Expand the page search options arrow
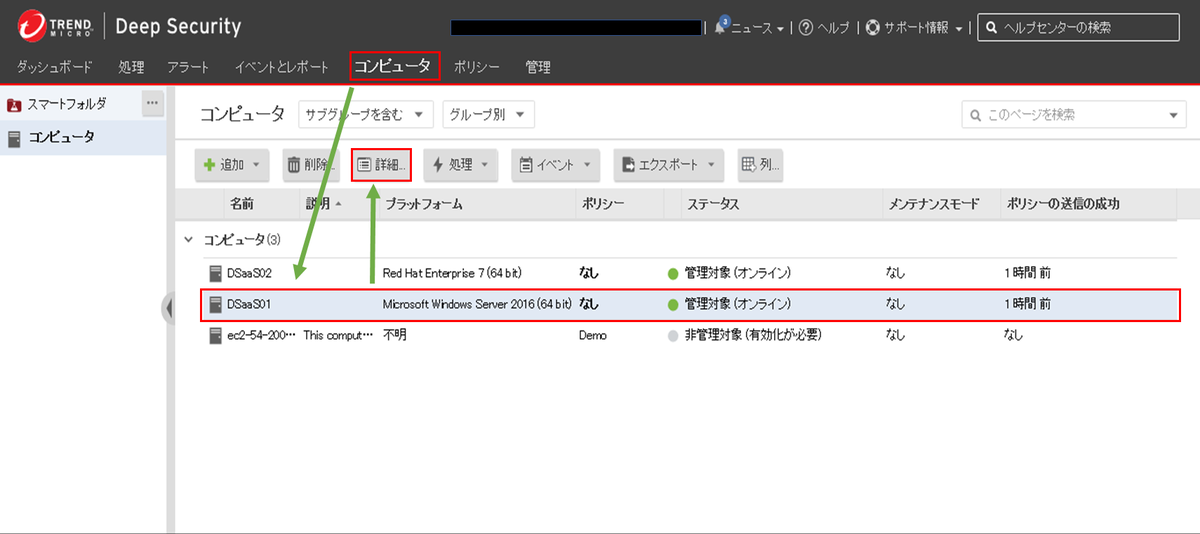Image resolution: width=1200 pixels, height=534 pixels. click(1175, 116)
